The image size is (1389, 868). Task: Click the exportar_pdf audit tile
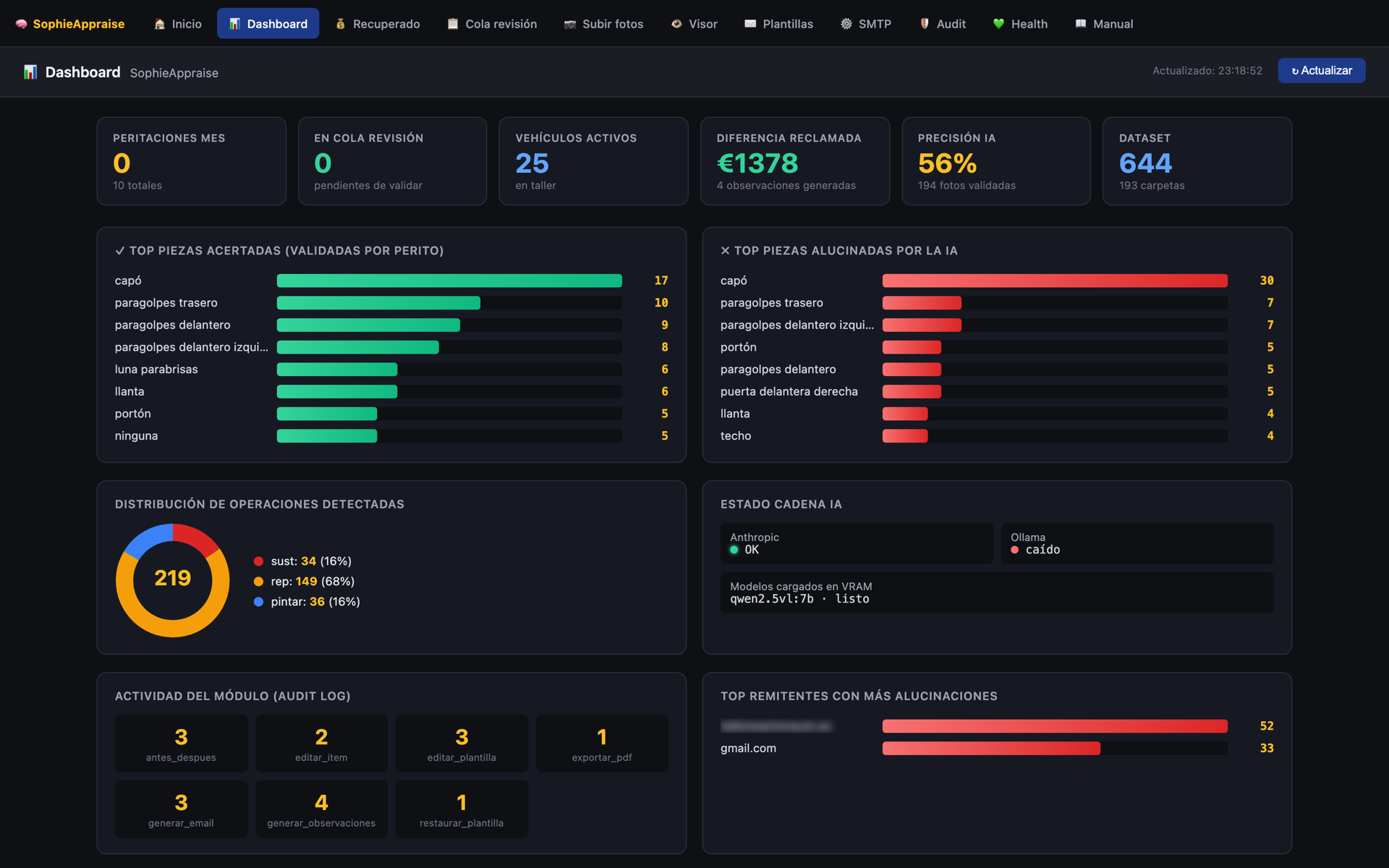pyautogui.click(x=602, y=744)
